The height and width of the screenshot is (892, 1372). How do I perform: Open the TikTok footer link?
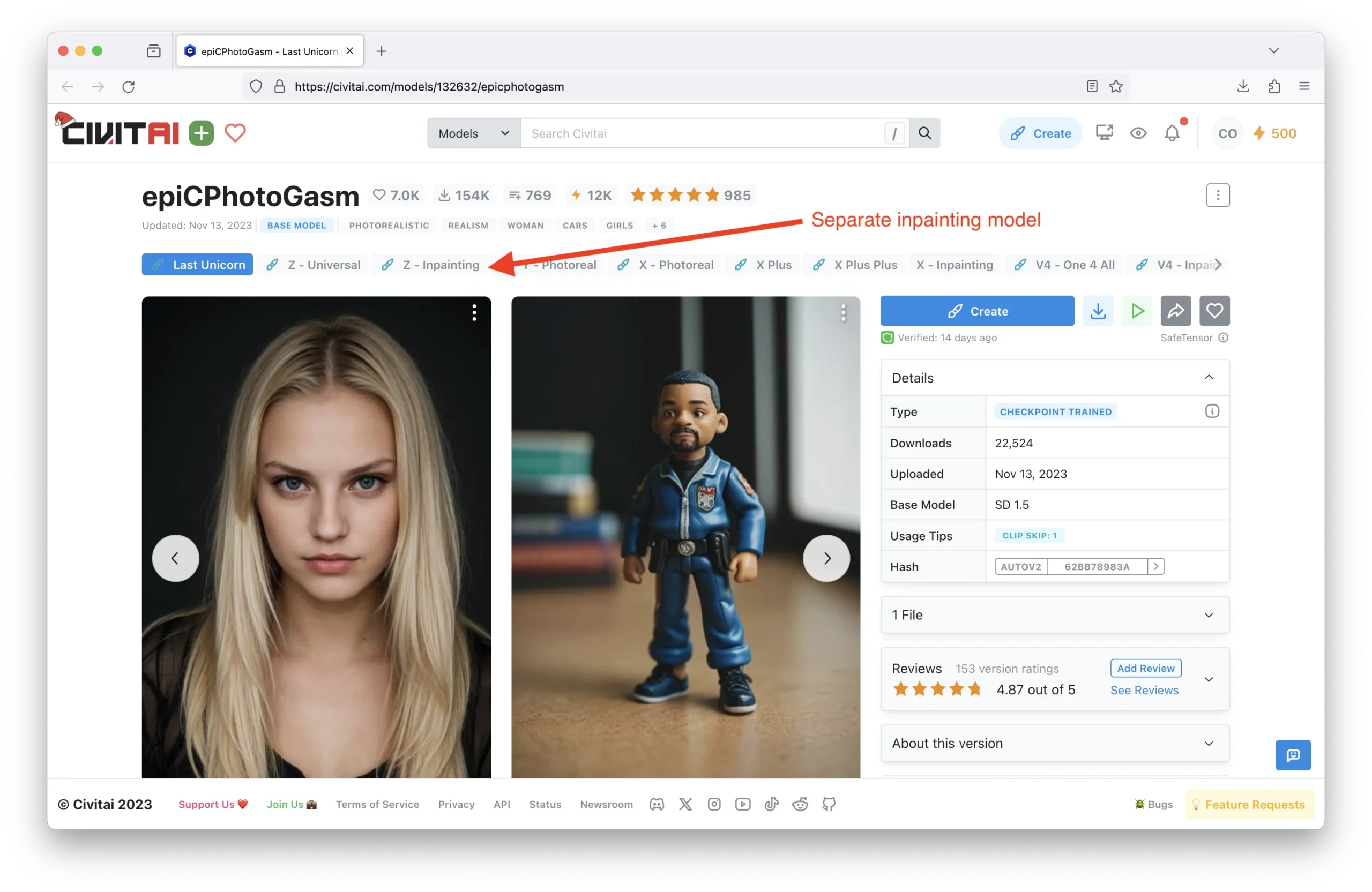coord(772,805)
